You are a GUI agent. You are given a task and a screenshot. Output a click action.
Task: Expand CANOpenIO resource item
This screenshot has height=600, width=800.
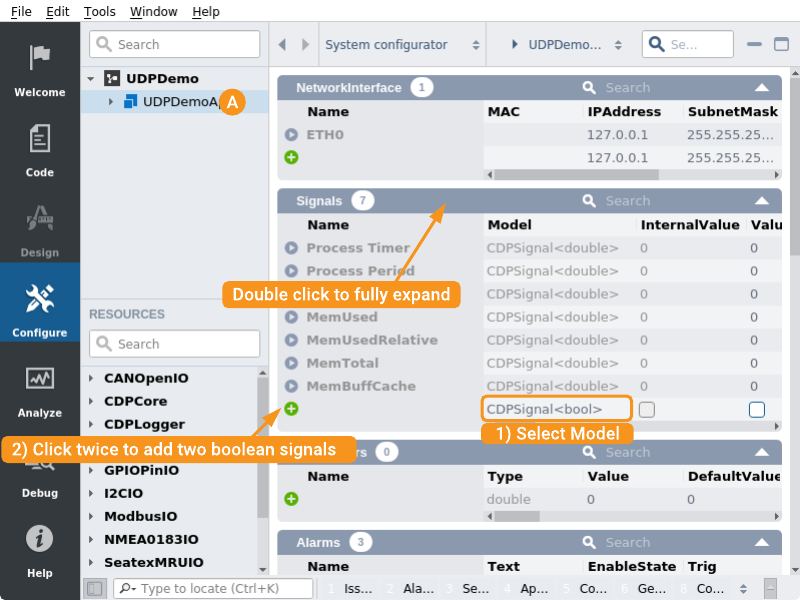coord(92,379)
